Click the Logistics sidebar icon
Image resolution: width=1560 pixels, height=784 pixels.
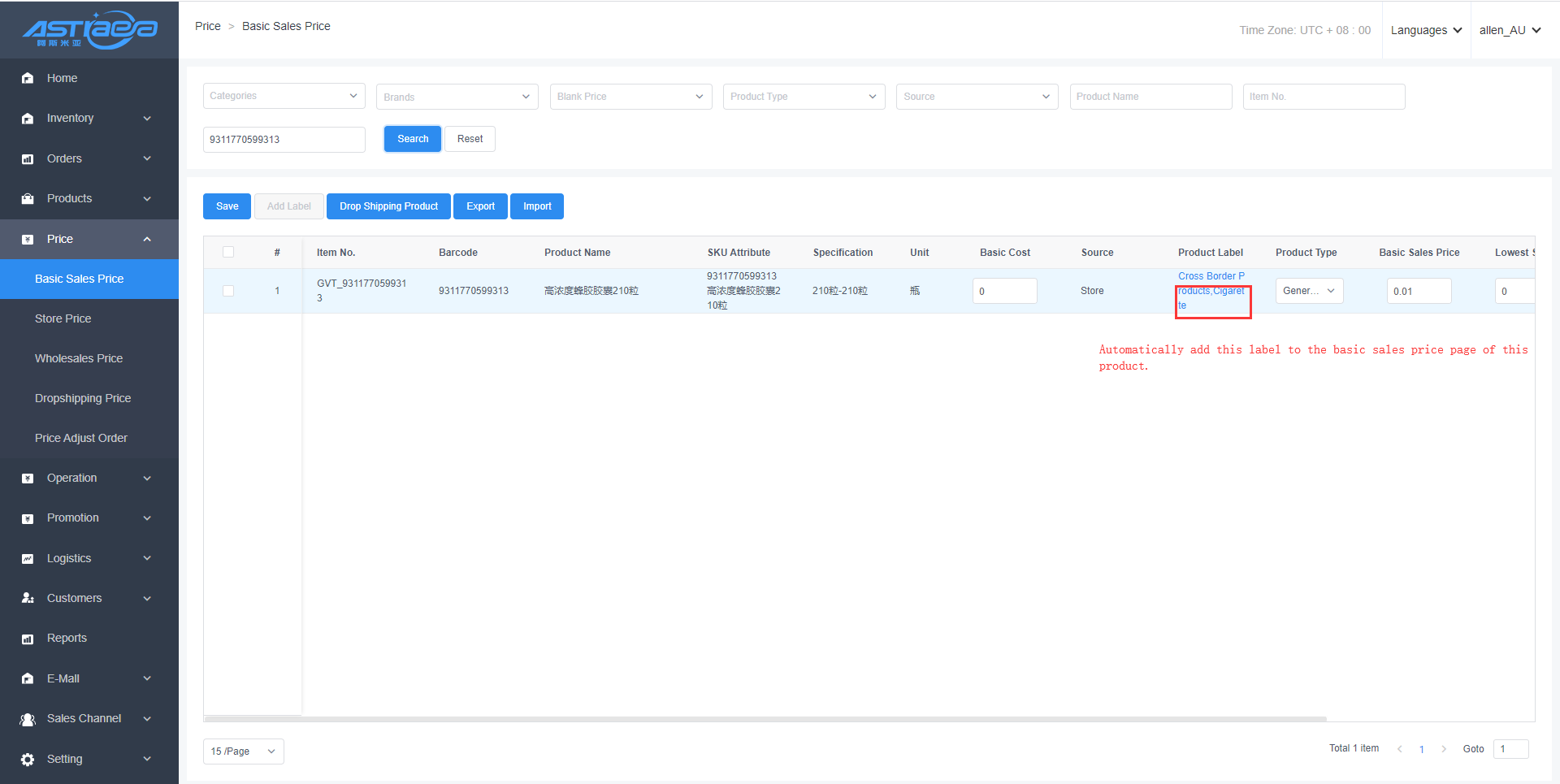[28, 559]
